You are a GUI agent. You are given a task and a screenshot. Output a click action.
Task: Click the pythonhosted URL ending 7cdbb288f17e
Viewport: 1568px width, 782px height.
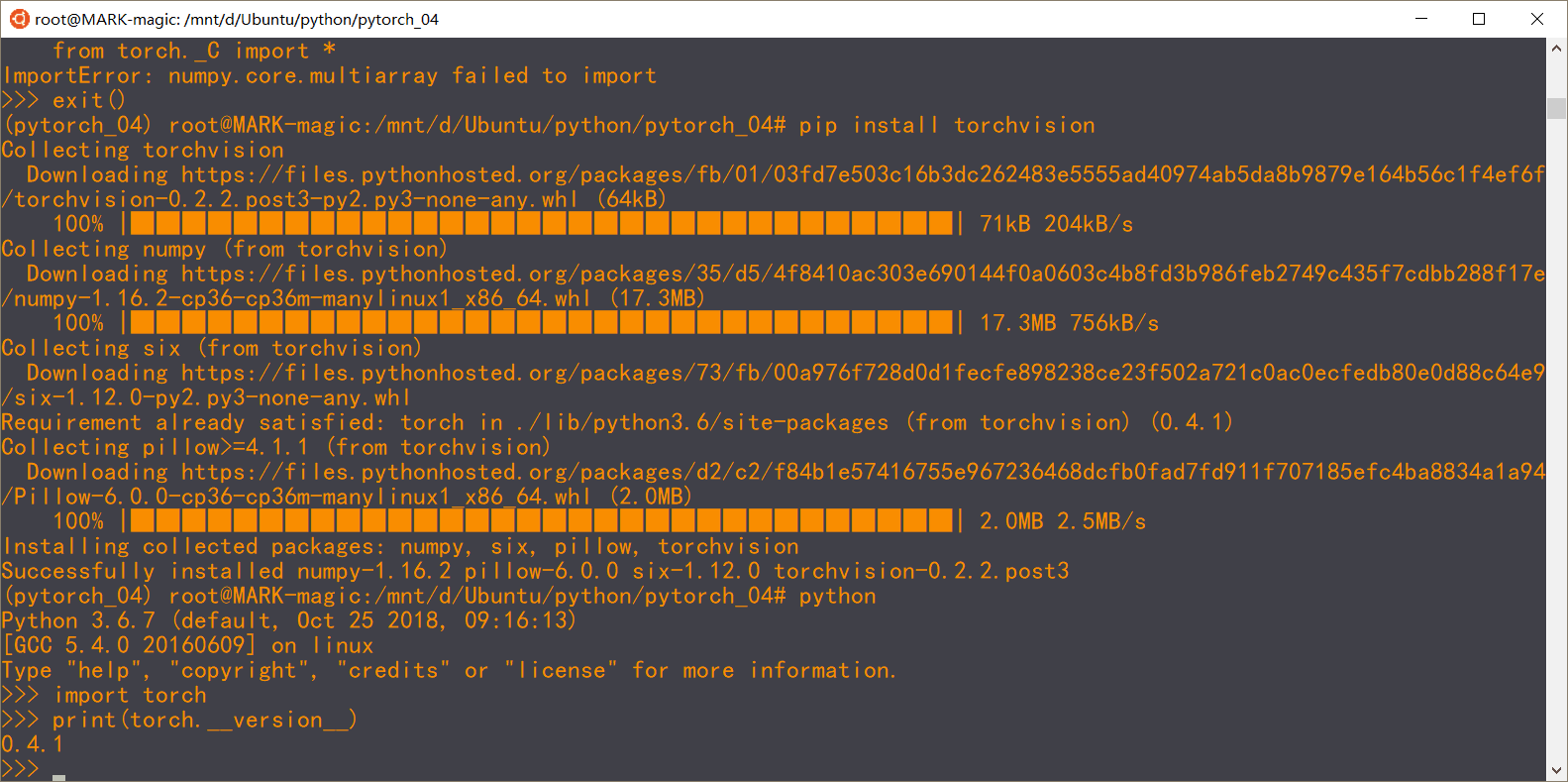[863, 274]
